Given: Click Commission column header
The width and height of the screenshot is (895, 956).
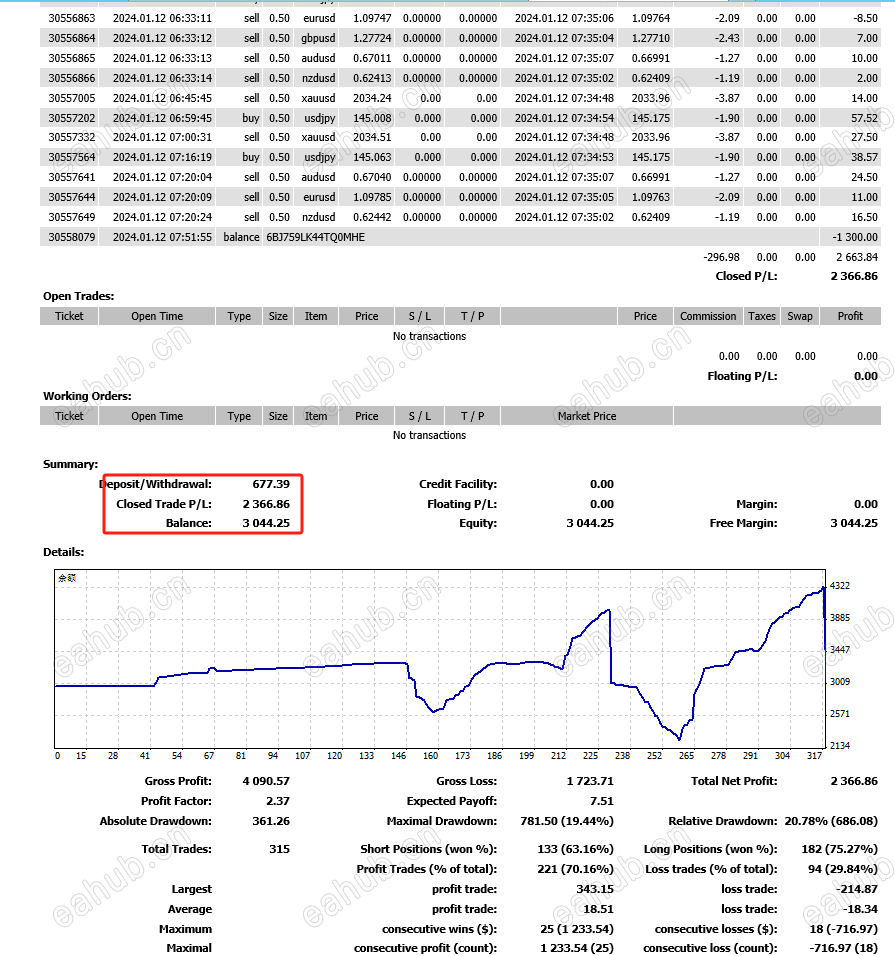Looking at the screenshot, I should (x=708, y=316).
